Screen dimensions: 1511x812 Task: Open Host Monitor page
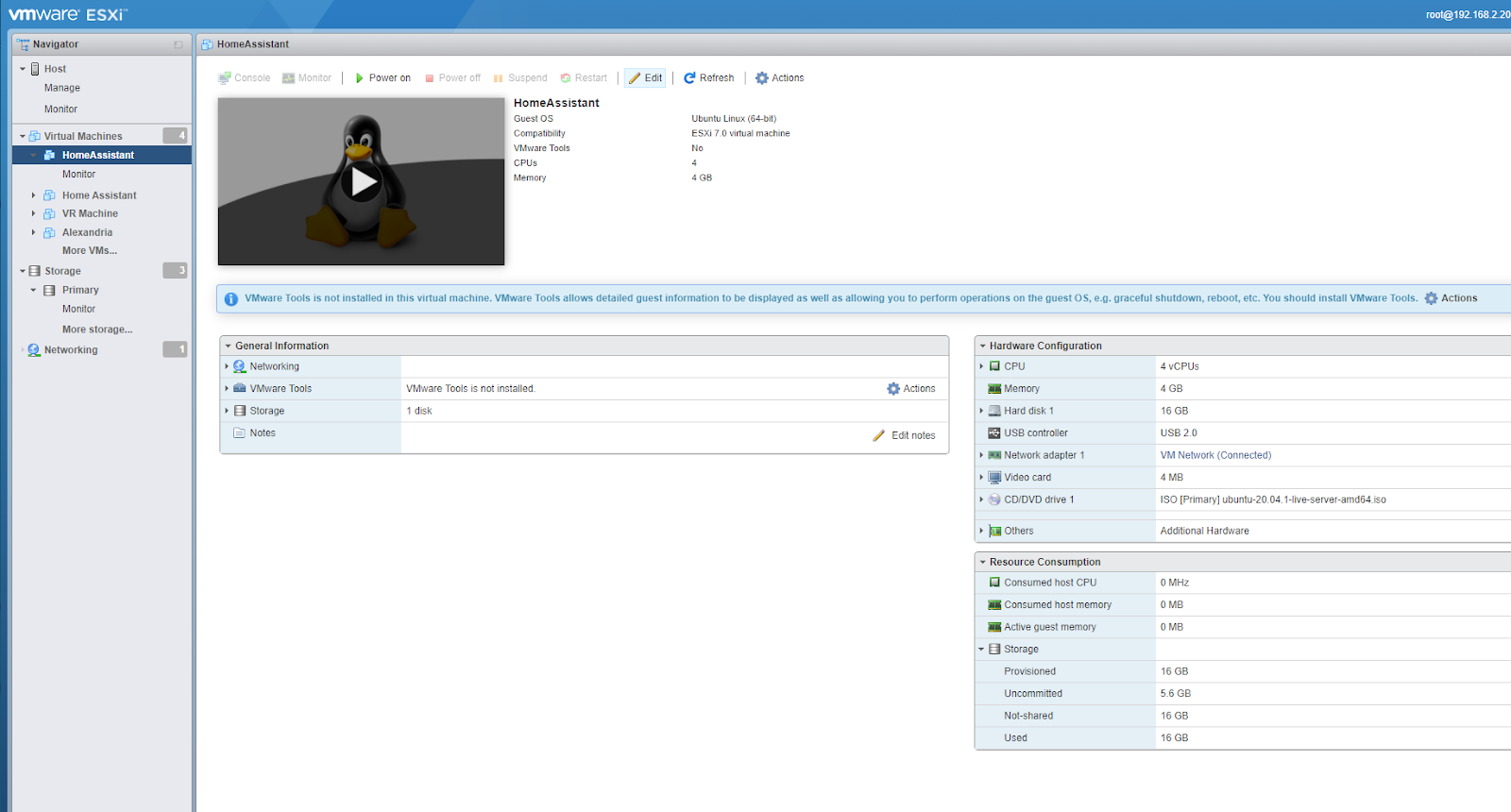[60, 110]
